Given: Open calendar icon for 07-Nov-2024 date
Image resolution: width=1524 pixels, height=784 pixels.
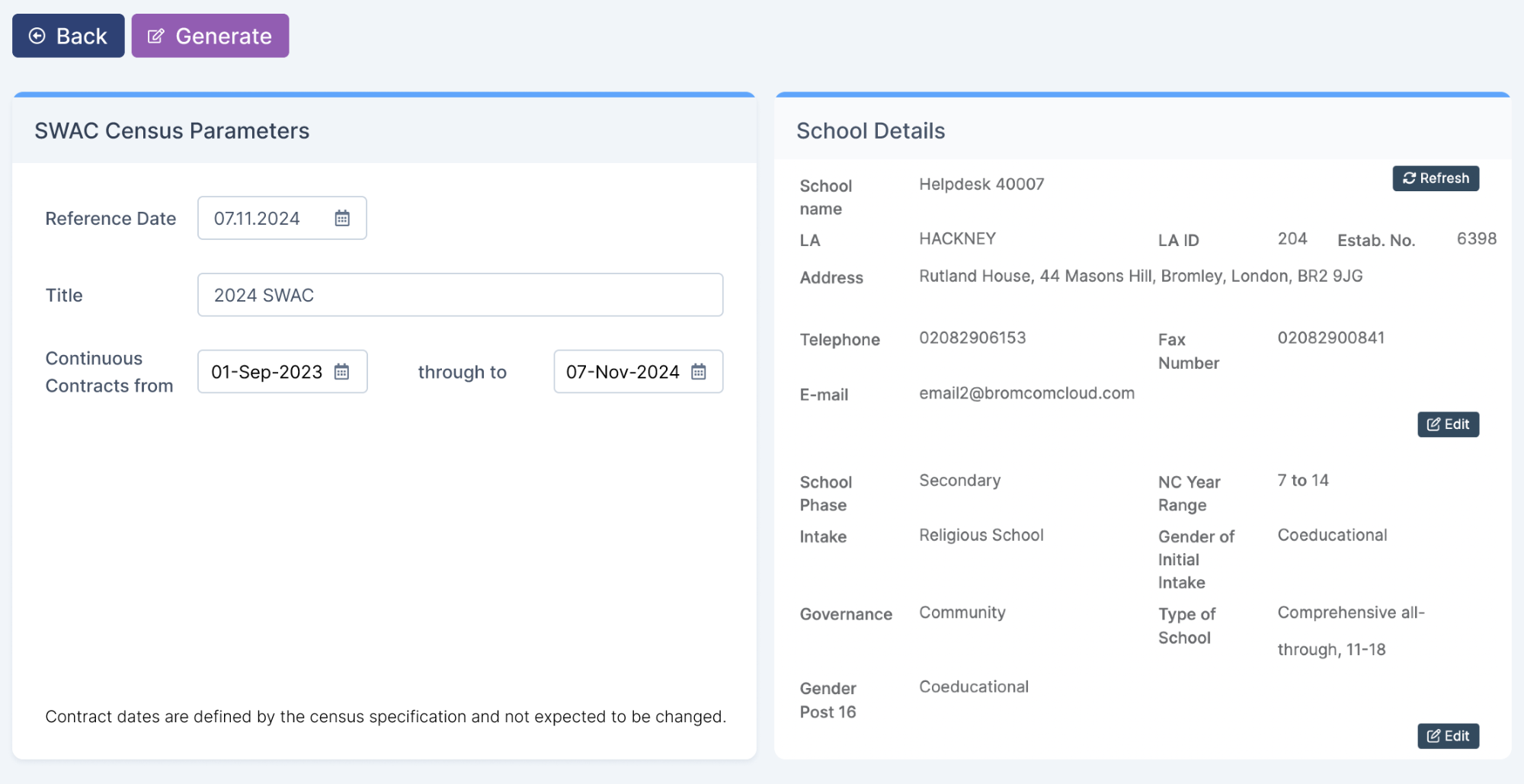Looking at the screenshot, I should pyautogui.click(x=698, y=372).
